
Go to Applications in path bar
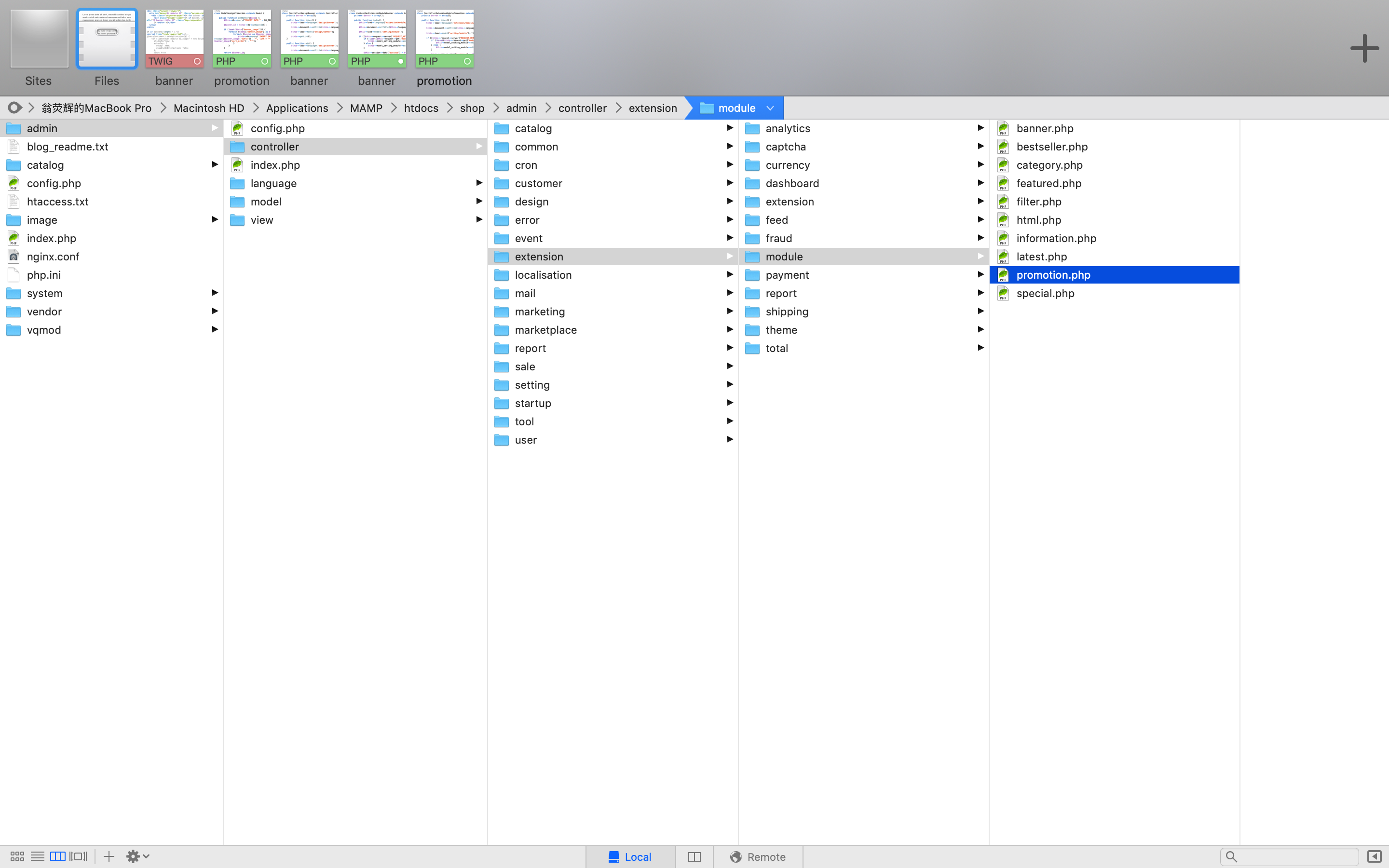click(297, 108)
